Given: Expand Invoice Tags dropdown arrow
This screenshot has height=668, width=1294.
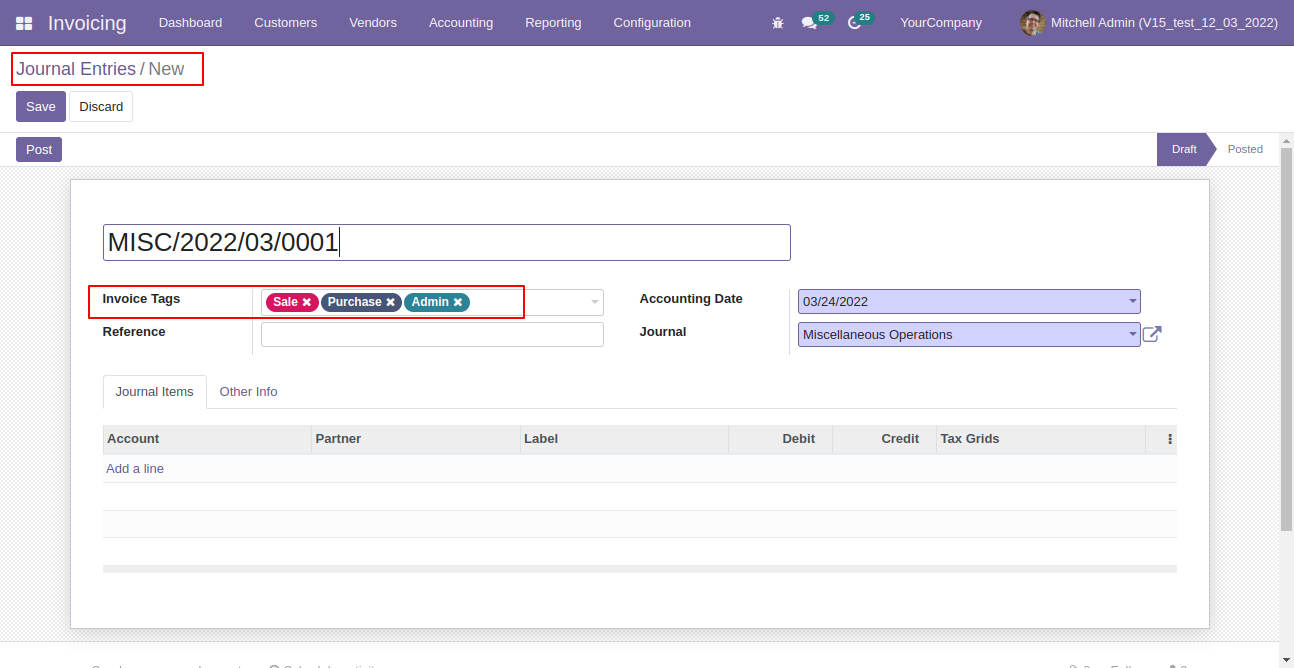Looking at the screenshot, I should 595,302.
